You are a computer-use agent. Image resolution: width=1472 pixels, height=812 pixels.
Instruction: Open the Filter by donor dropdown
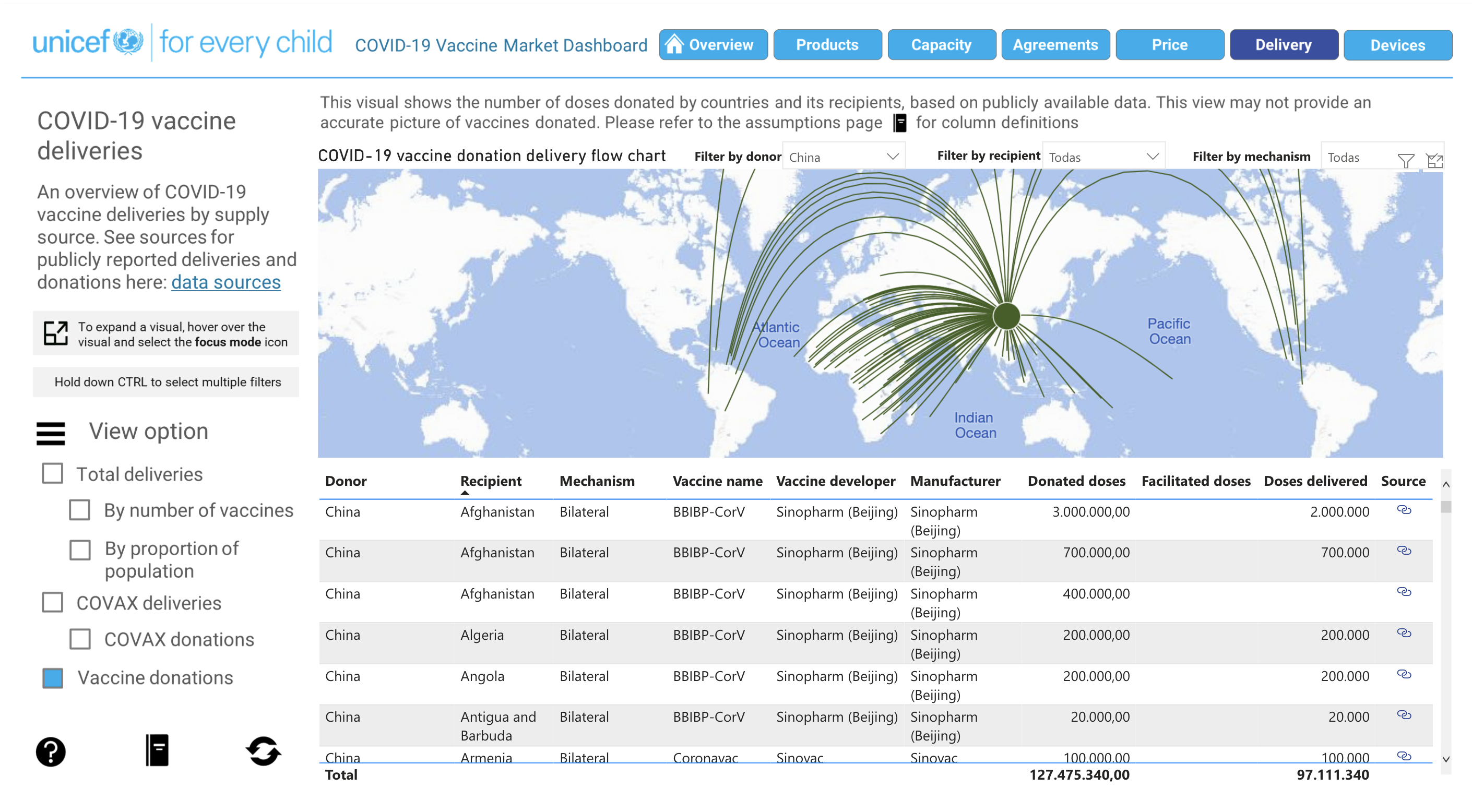(x=844, y=157)
